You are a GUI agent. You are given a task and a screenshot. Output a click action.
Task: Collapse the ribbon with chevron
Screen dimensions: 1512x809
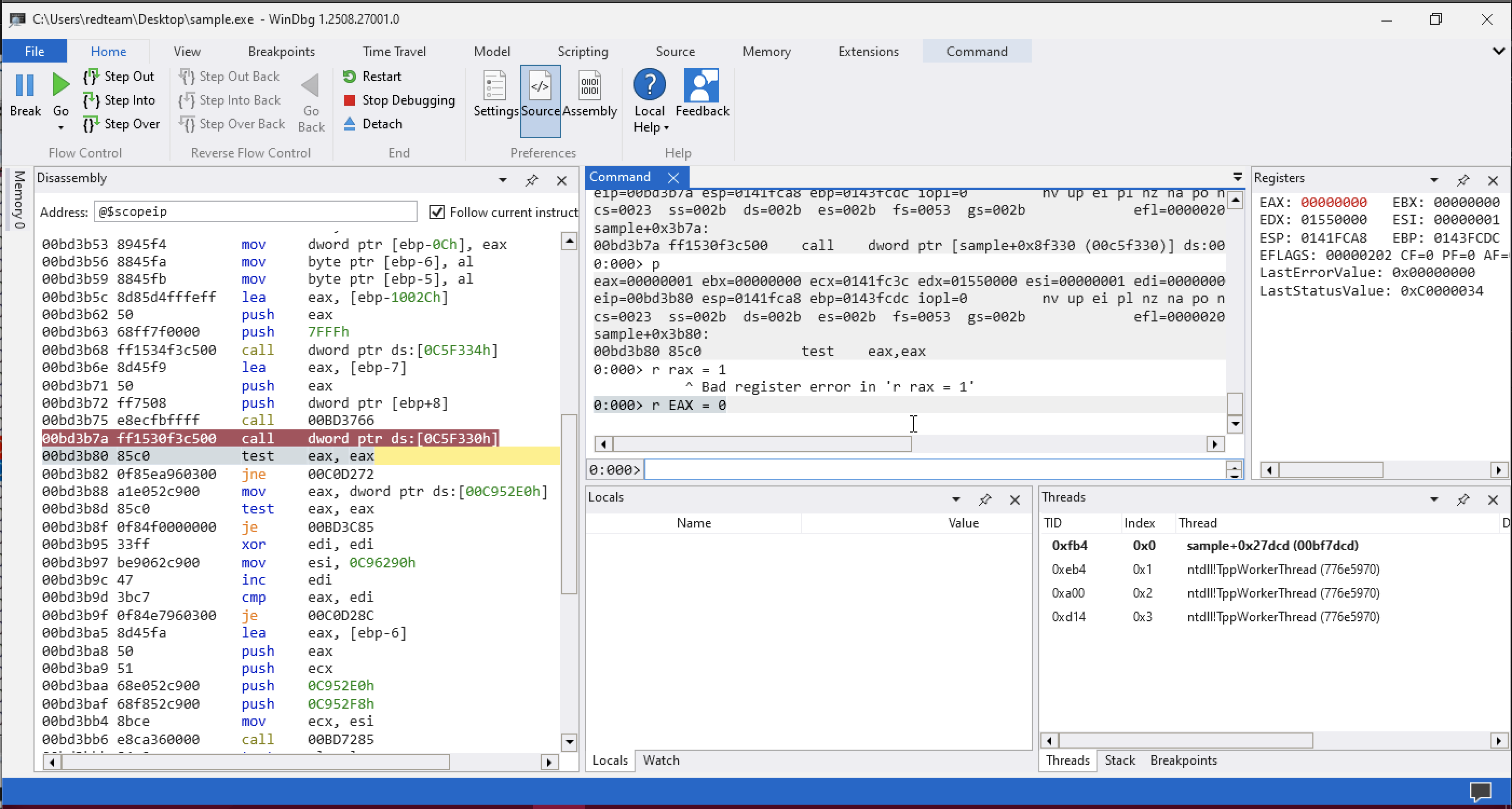[1499, 51]
